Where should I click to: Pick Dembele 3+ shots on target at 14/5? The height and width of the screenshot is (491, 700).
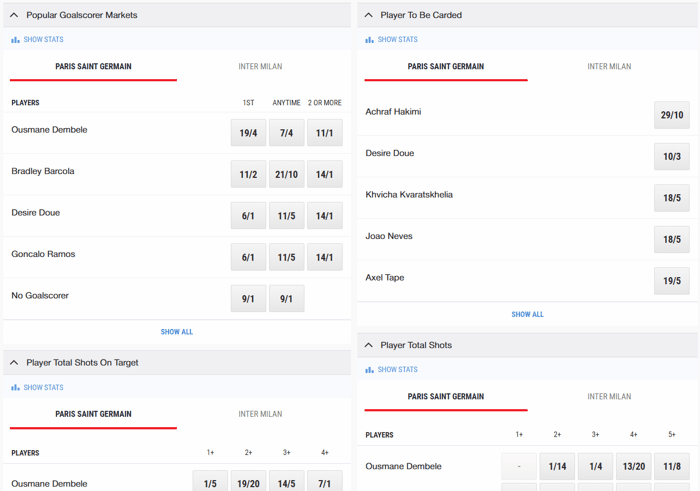coord(287,481)
